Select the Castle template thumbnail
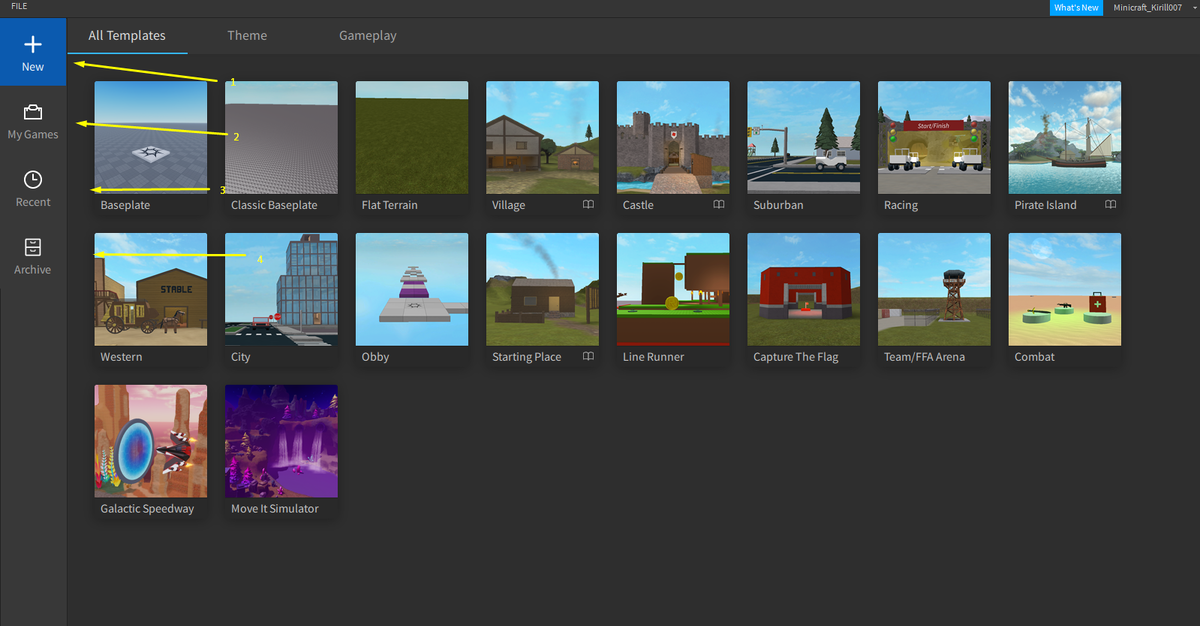This screenshot has height=626, width=1200. point(673,137)
